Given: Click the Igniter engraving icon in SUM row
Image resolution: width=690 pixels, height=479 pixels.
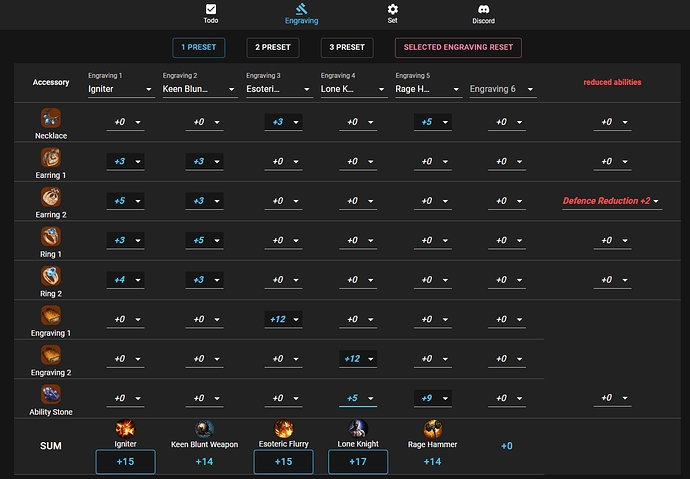Looking at the screenshot, I should click(125, 429).
